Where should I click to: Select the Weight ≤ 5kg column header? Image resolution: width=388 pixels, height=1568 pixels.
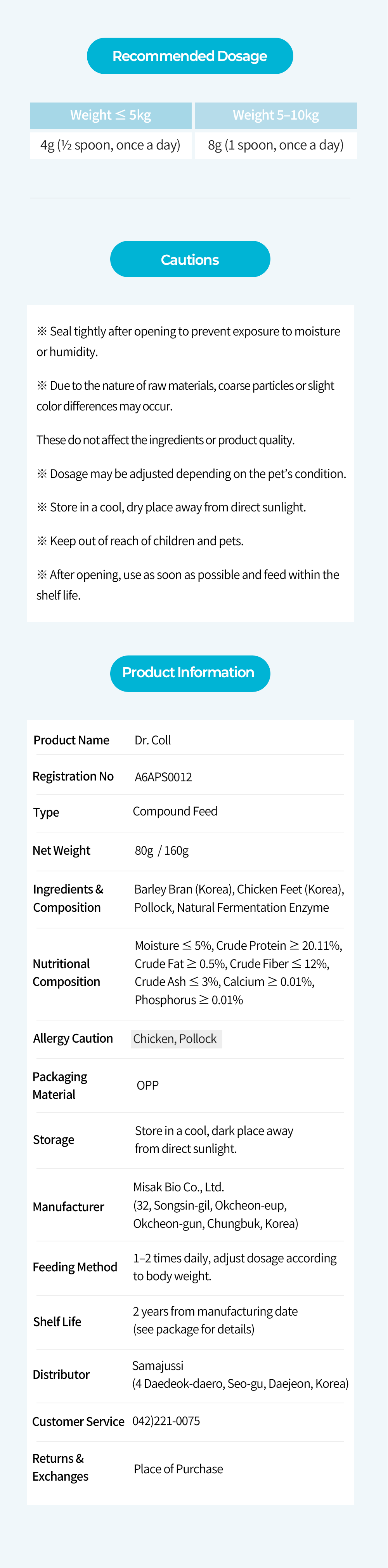pyautogui.click(x=111, y=115)
